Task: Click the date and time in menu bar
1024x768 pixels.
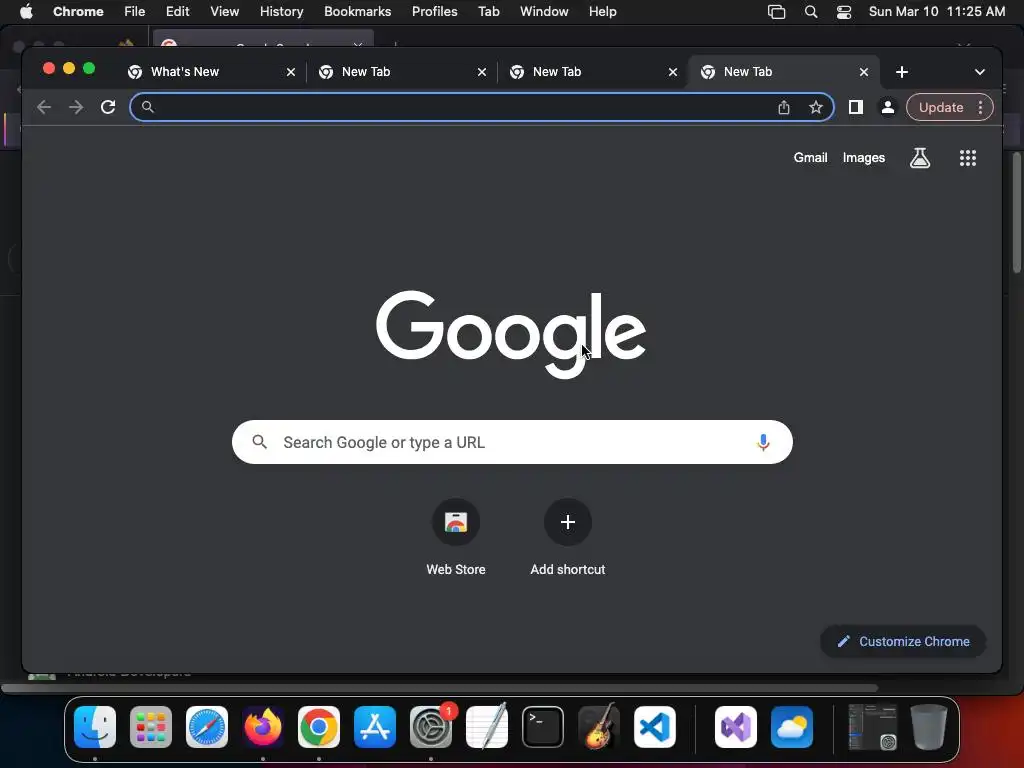Action: pos(936,12)
